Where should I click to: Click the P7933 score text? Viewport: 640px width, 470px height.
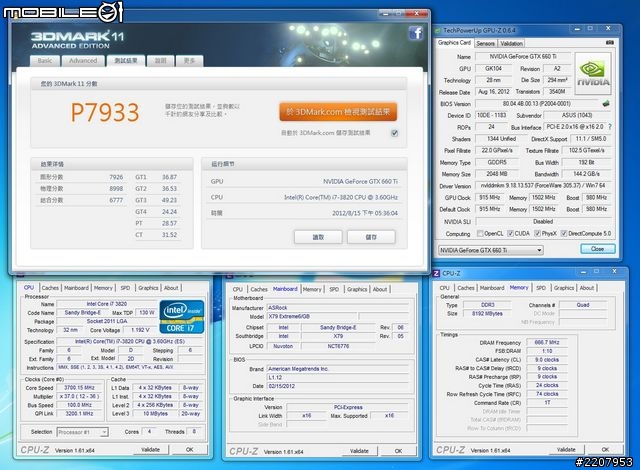tap(105, 112)
